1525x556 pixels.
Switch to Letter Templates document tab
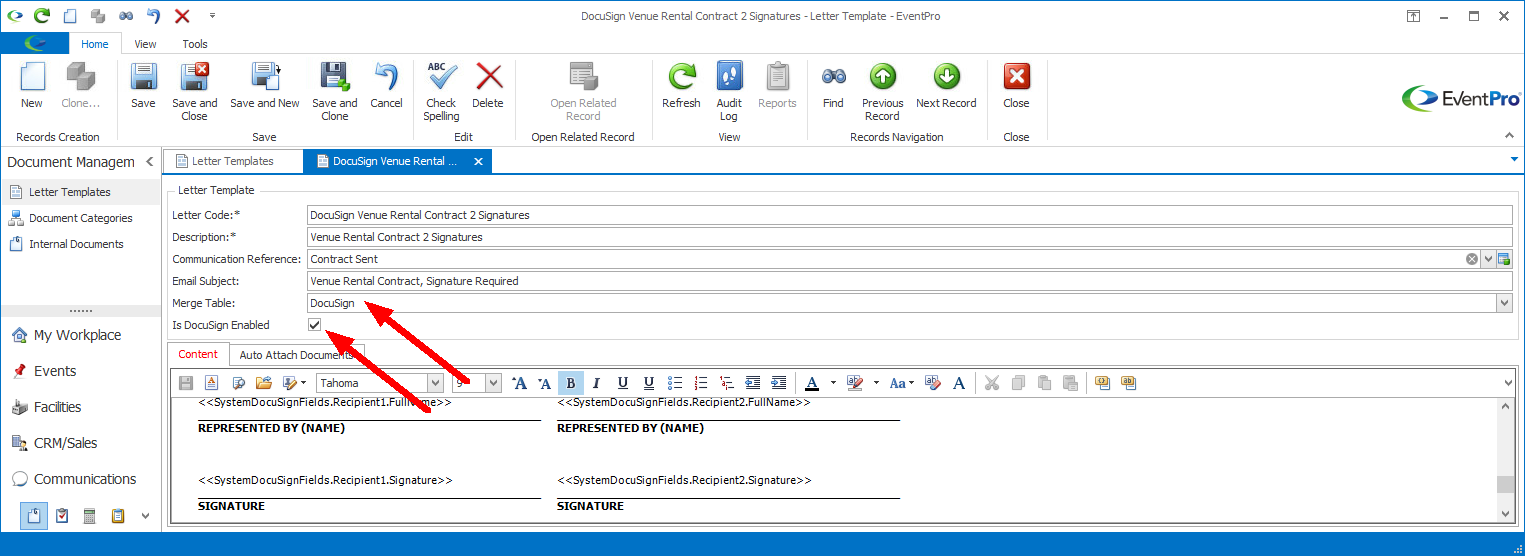coord(233,161)
